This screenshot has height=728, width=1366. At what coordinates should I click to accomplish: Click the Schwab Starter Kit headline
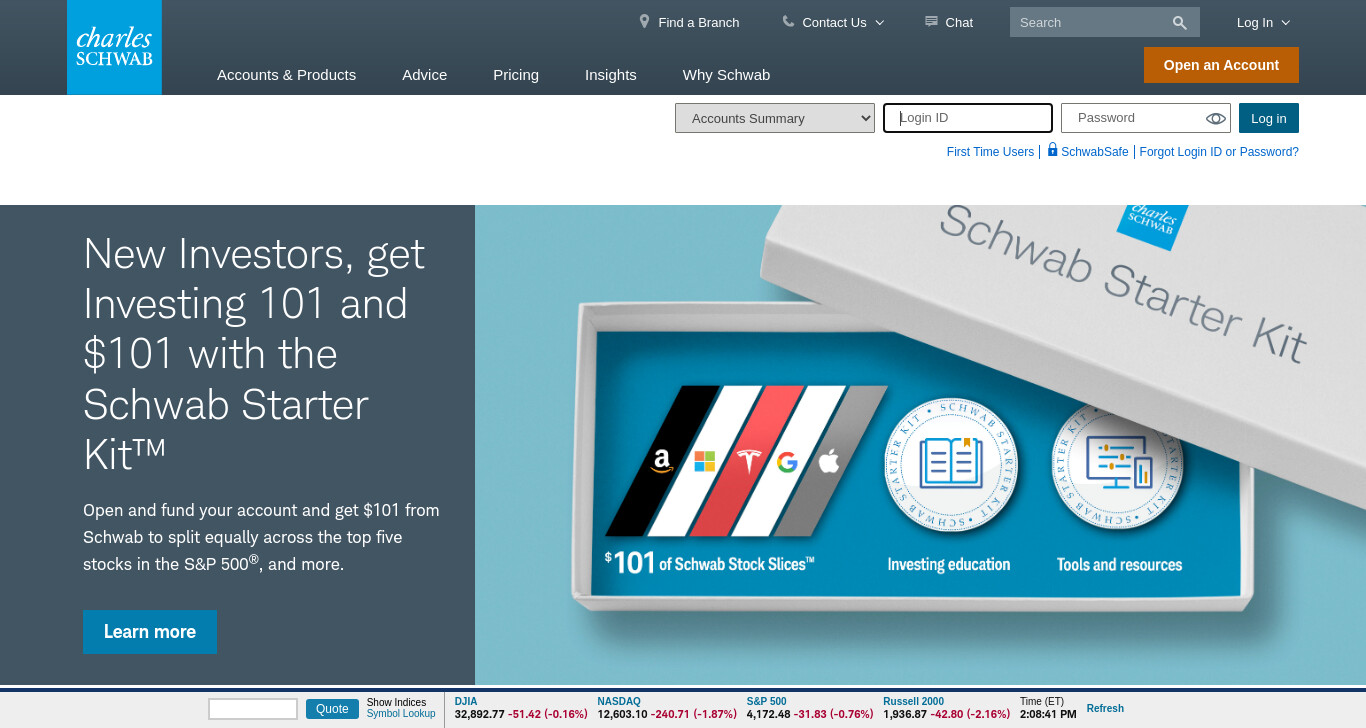[255, 354]
